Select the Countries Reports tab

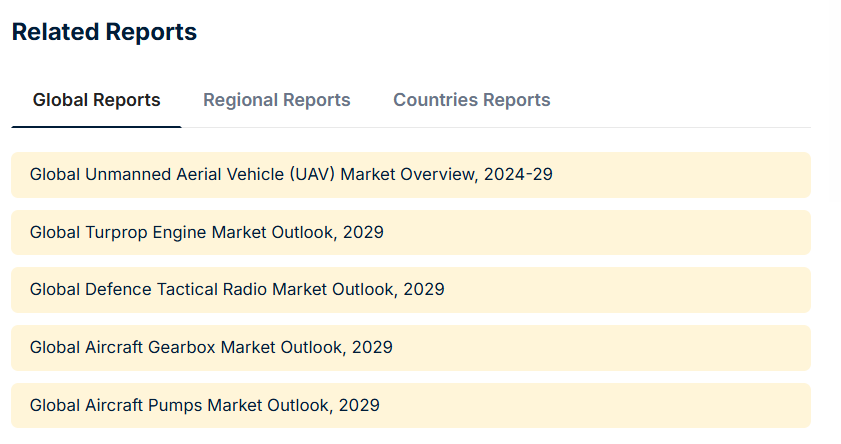pyautogui.click(x=471, y=100)
